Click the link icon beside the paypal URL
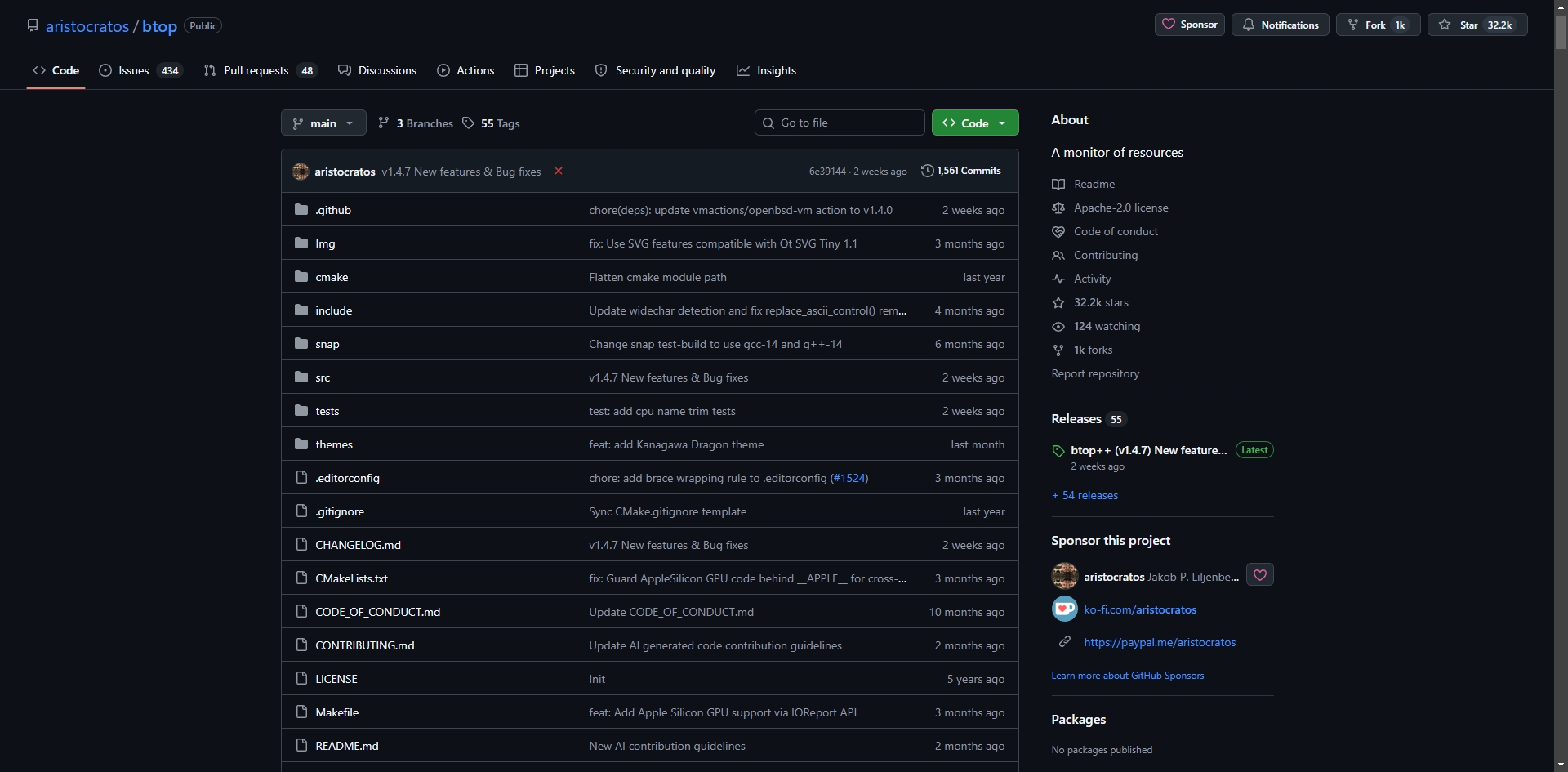Image resolution: width=1568 pixels, height=772 pixels. point(1065,642)
